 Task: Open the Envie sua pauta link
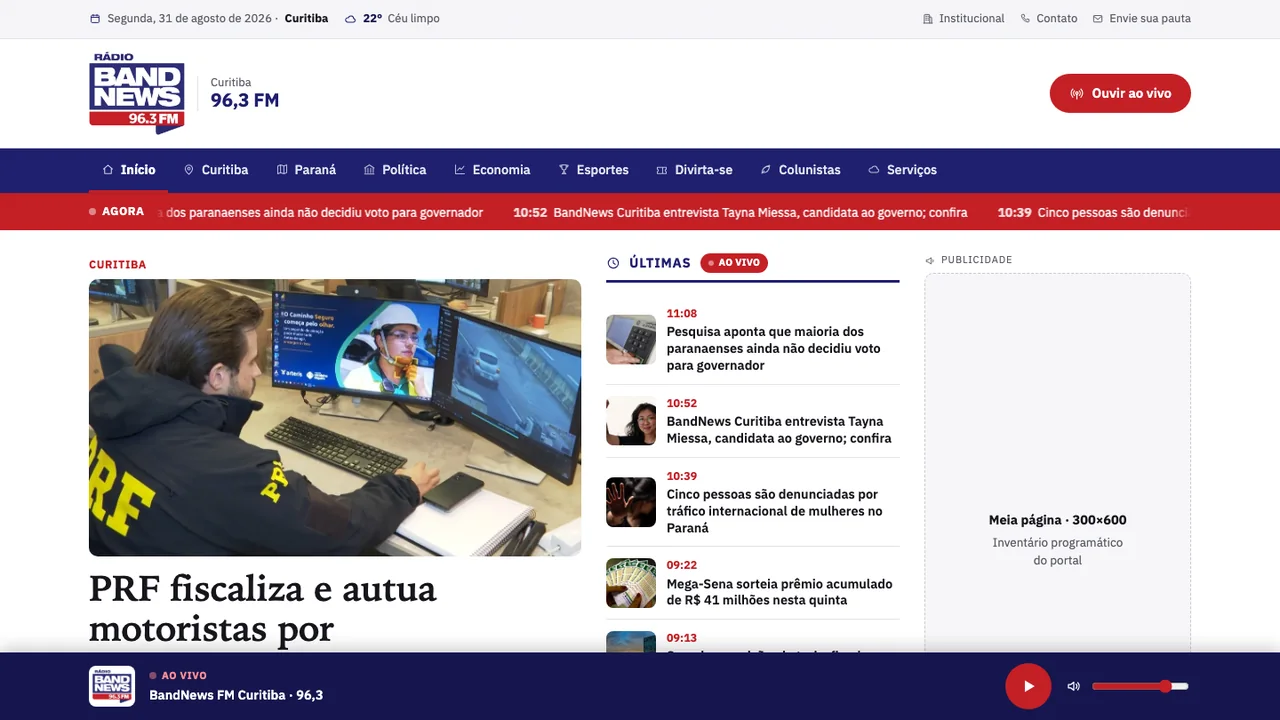[1141, 19]
